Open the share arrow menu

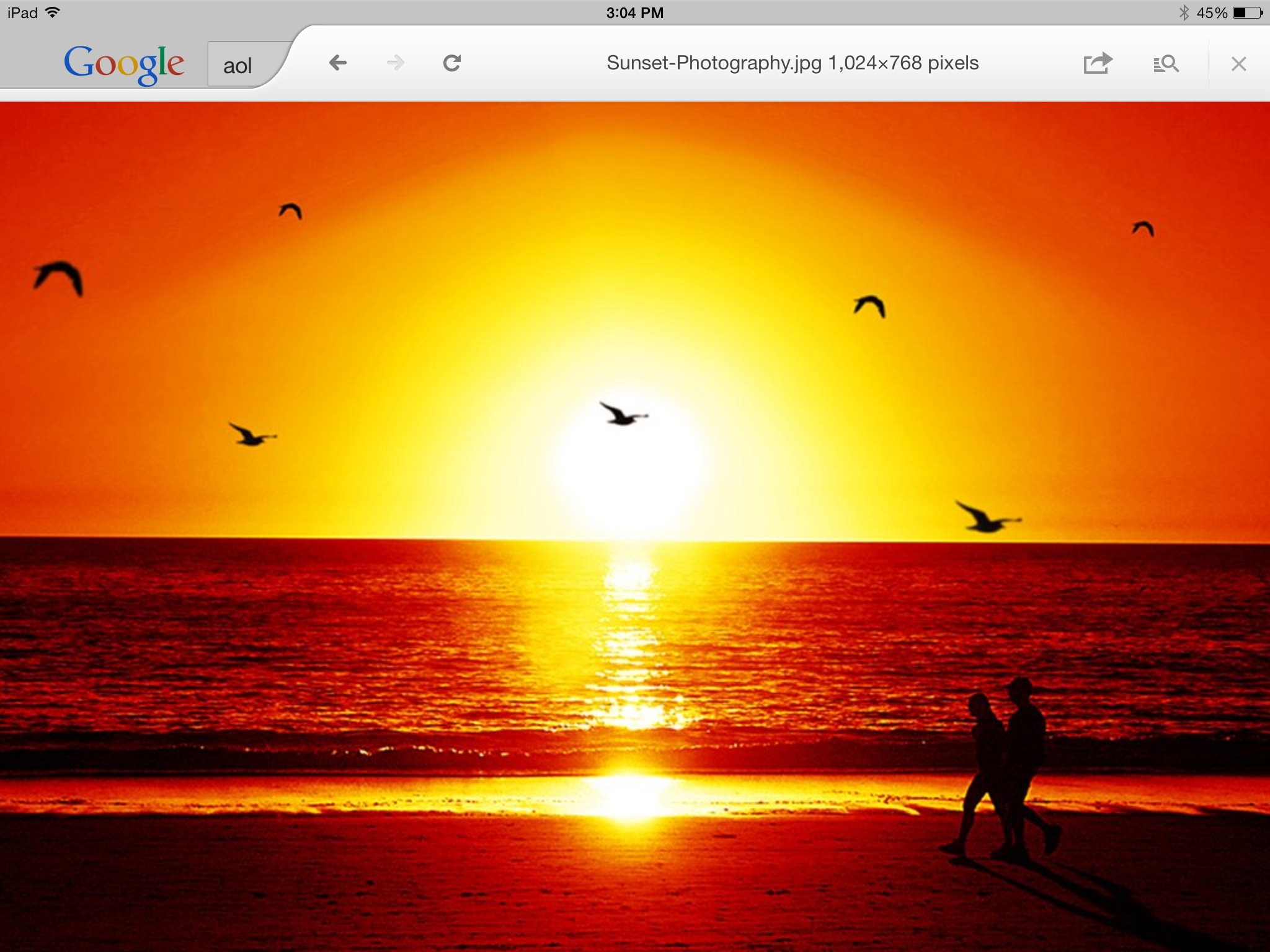tap(1098, 63)
